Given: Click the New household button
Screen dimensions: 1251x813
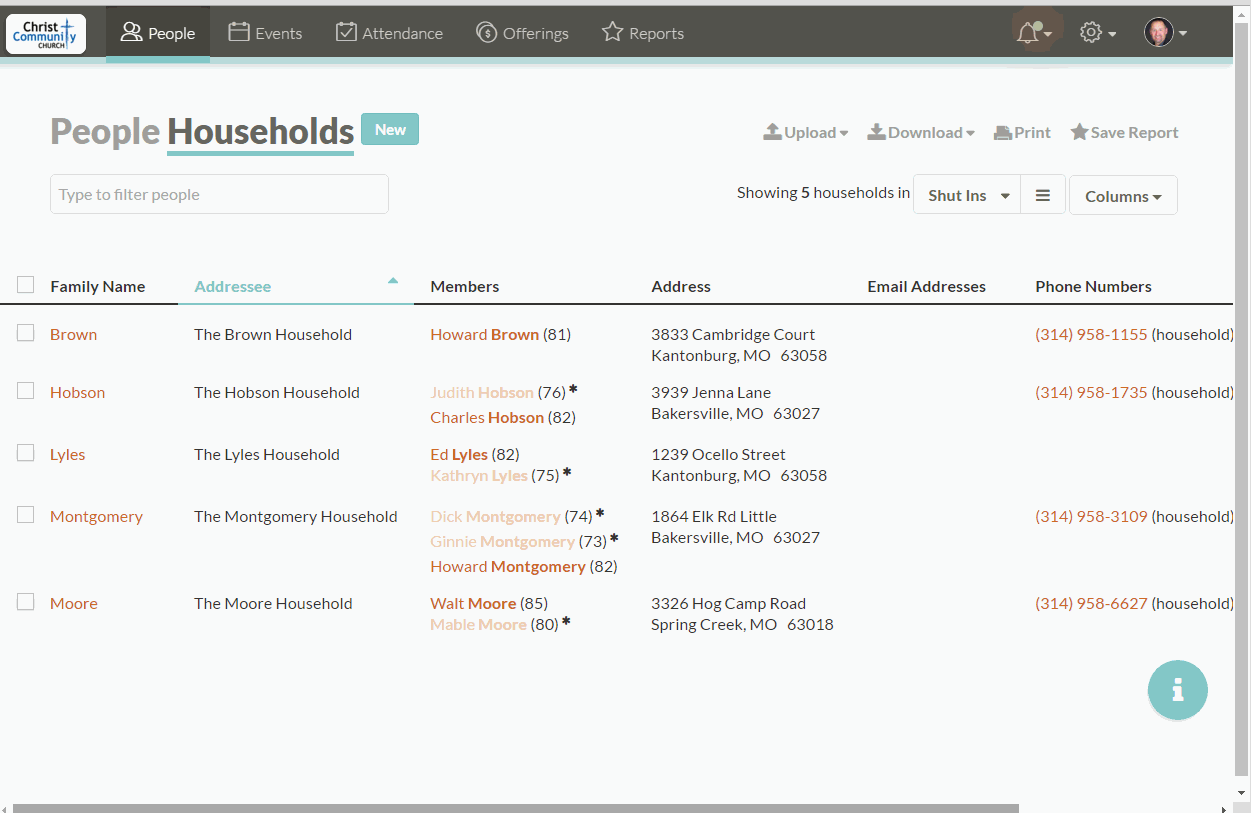Looking at the screenshot, I should point(390,130).
